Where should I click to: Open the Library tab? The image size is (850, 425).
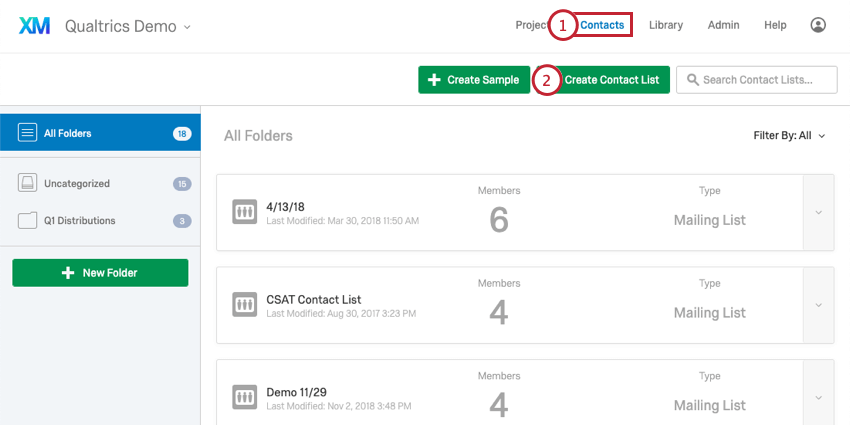pyautogui.click(x=666, y=25)
